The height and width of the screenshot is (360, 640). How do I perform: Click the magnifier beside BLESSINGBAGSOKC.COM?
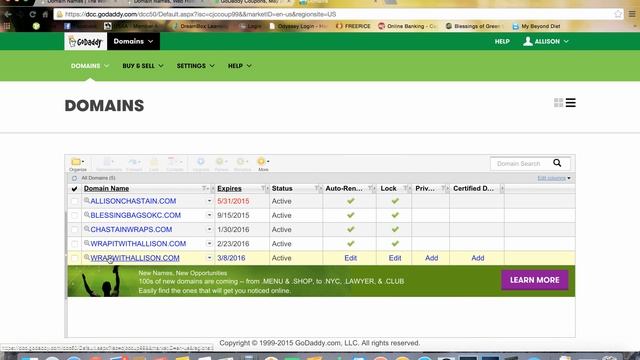coord(87,215)
